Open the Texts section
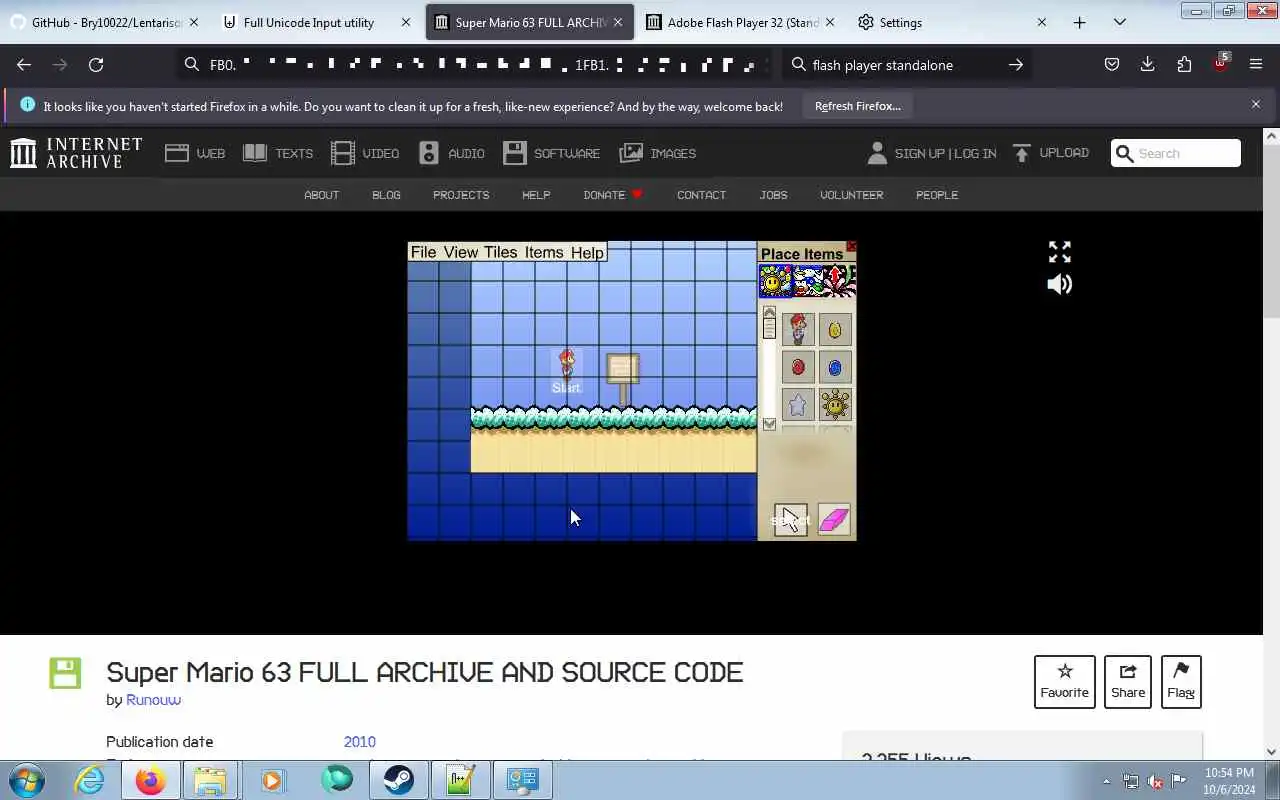Image resolution: width=1280 pixels, height=800 pixels. point(278,153)
